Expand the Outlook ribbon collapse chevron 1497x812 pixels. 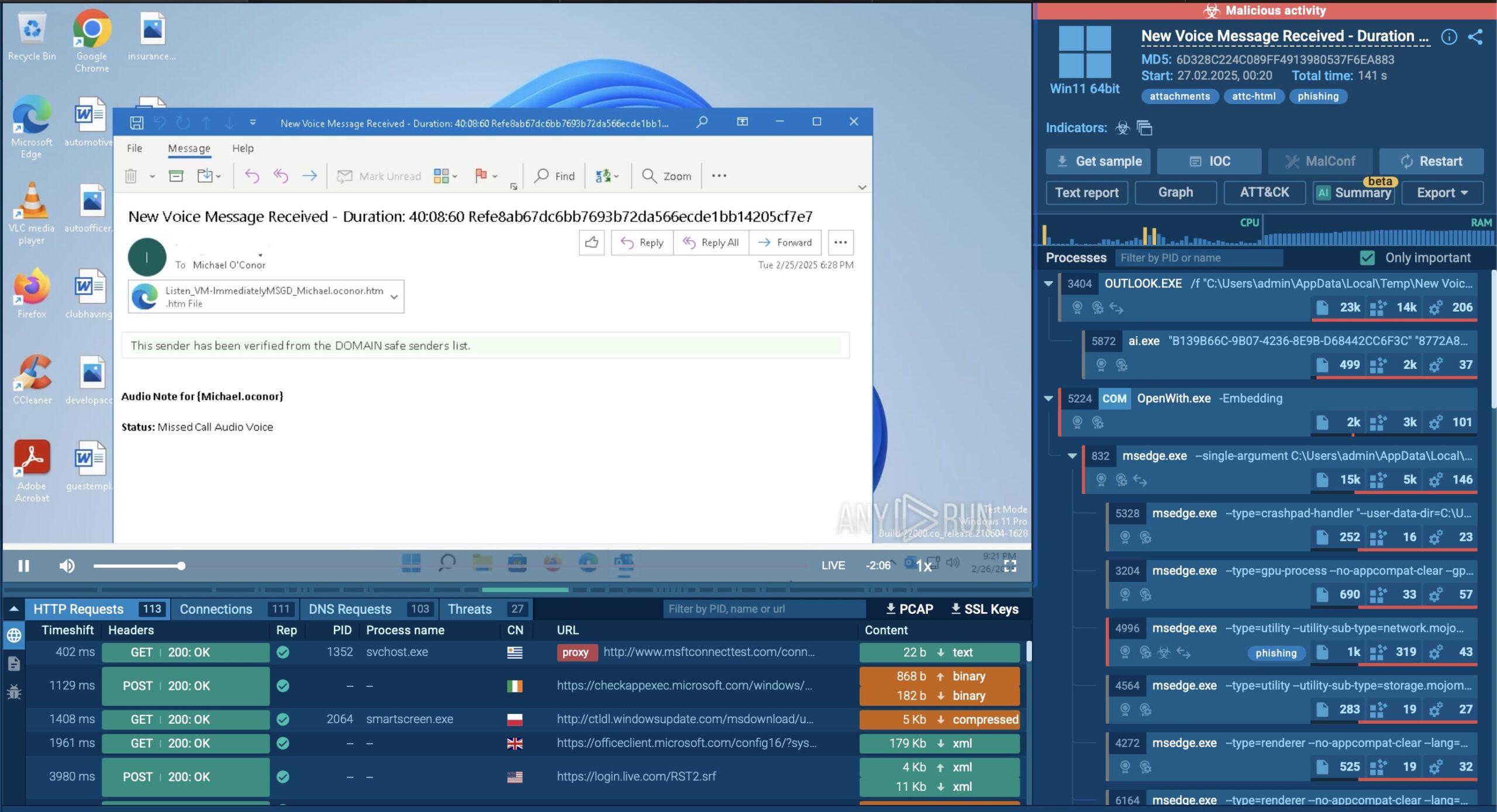(862, 187)
